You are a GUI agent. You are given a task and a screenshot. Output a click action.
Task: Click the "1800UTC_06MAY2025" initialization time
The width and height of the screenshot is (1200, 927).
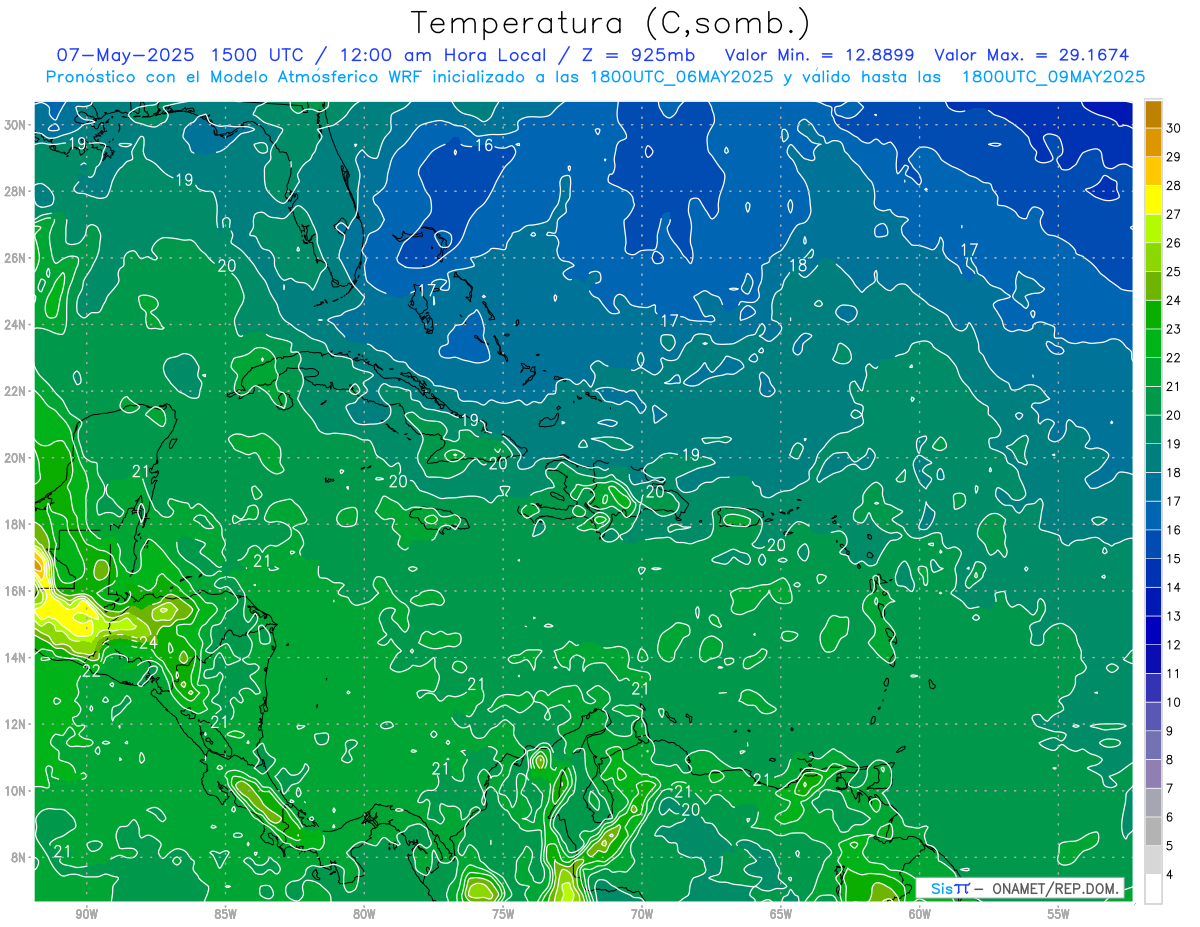(x=681, y=77)
